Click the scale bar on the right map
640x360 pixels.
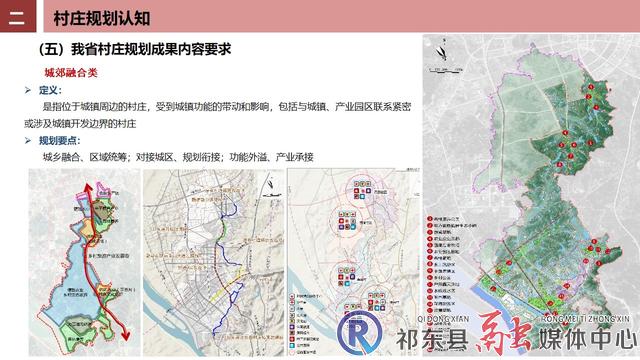(446, 70)
